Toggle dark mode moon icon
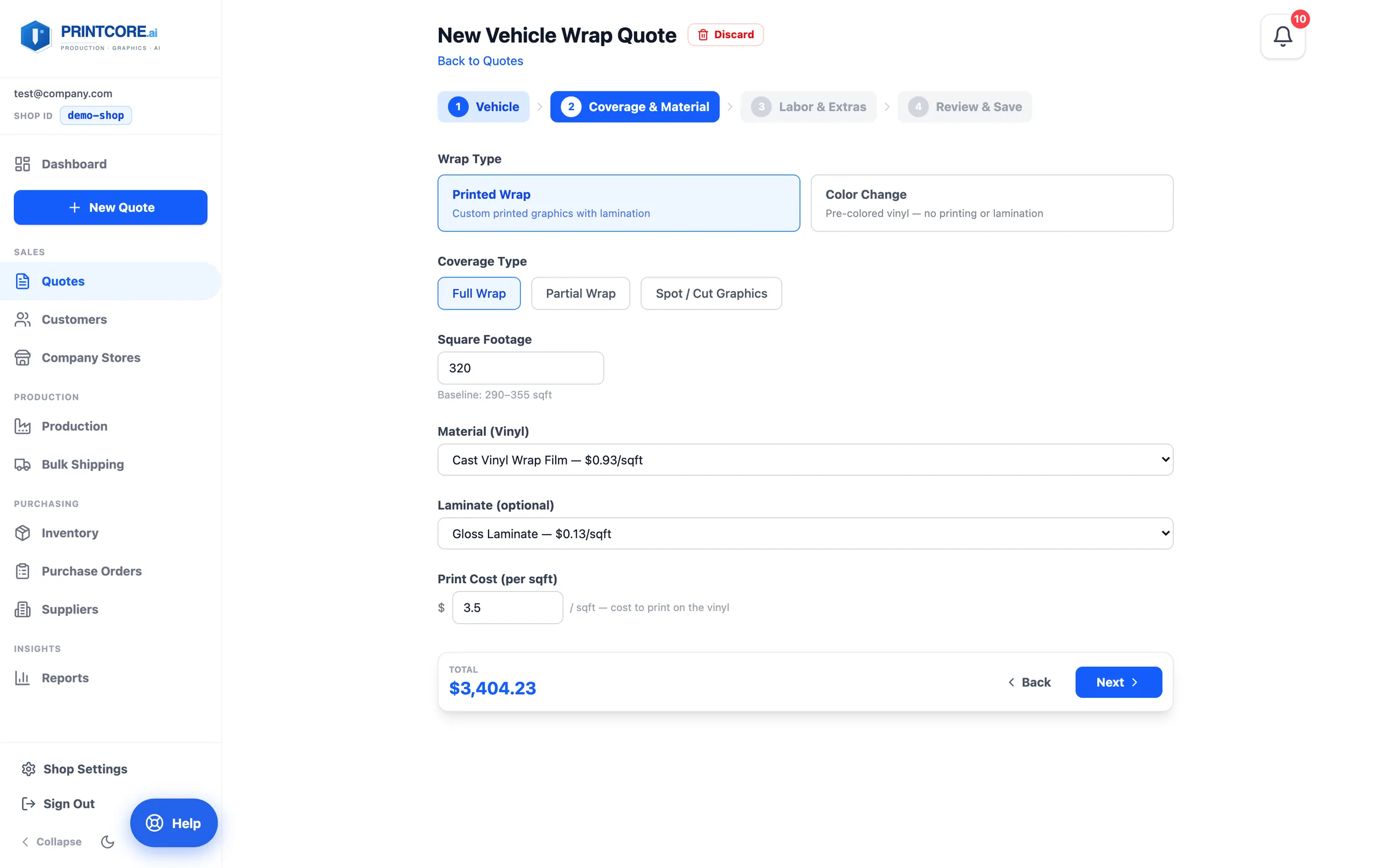The height and width of the screenshot is (868, 1389). pyautogui.click(x=108, y=841)
